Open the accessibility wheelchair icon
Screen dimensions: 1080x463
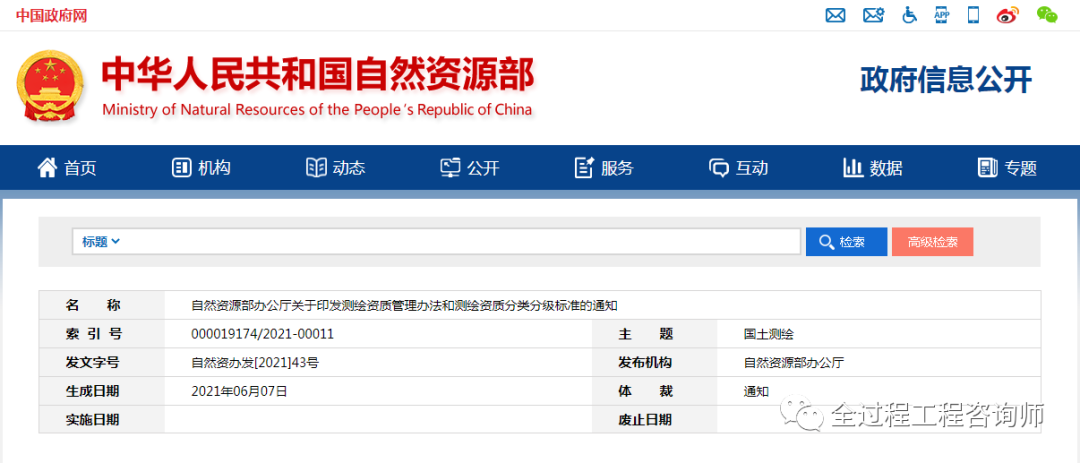click(x=910, y=14)
